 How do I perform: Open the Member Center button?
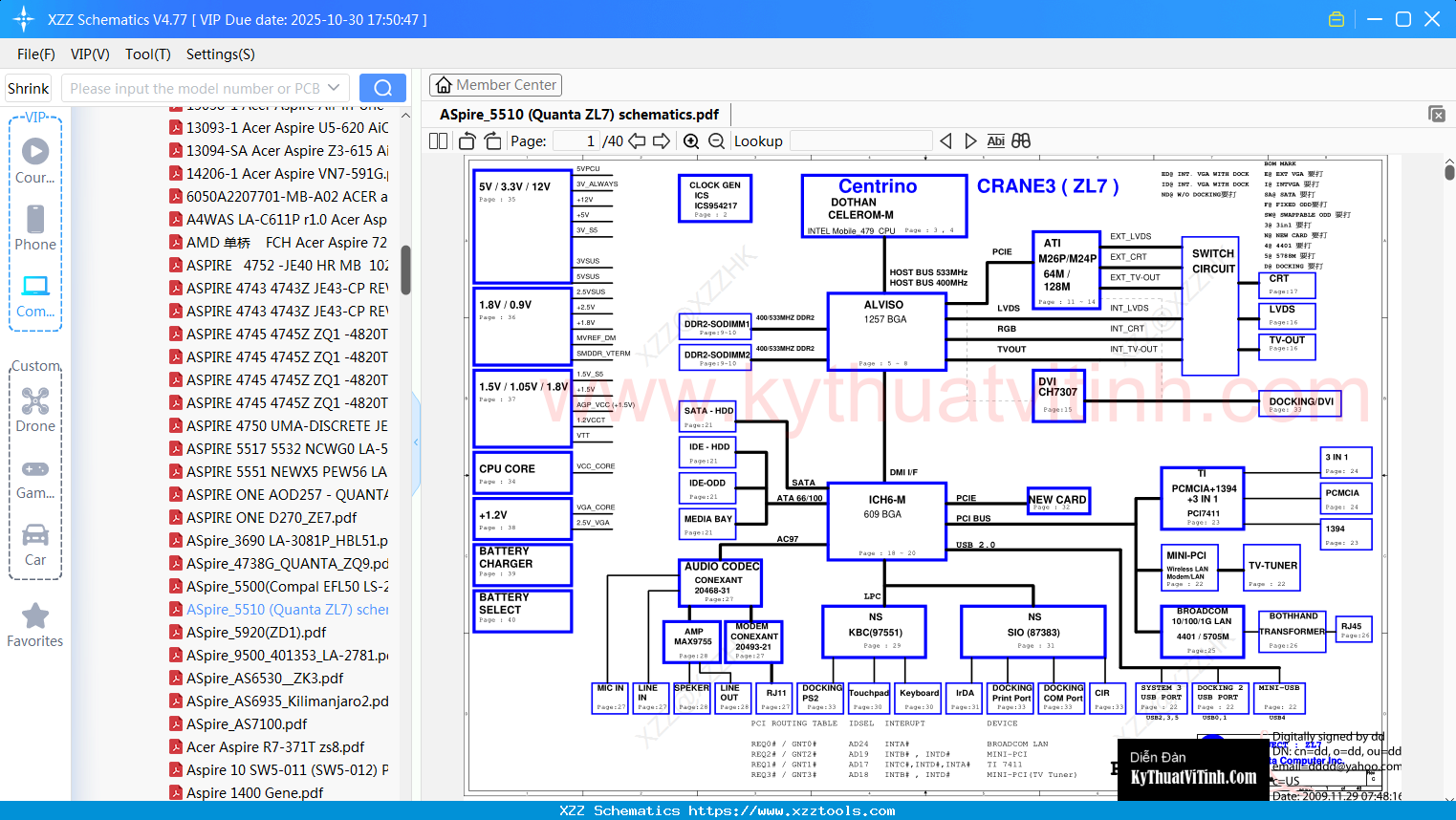point(495,85)
